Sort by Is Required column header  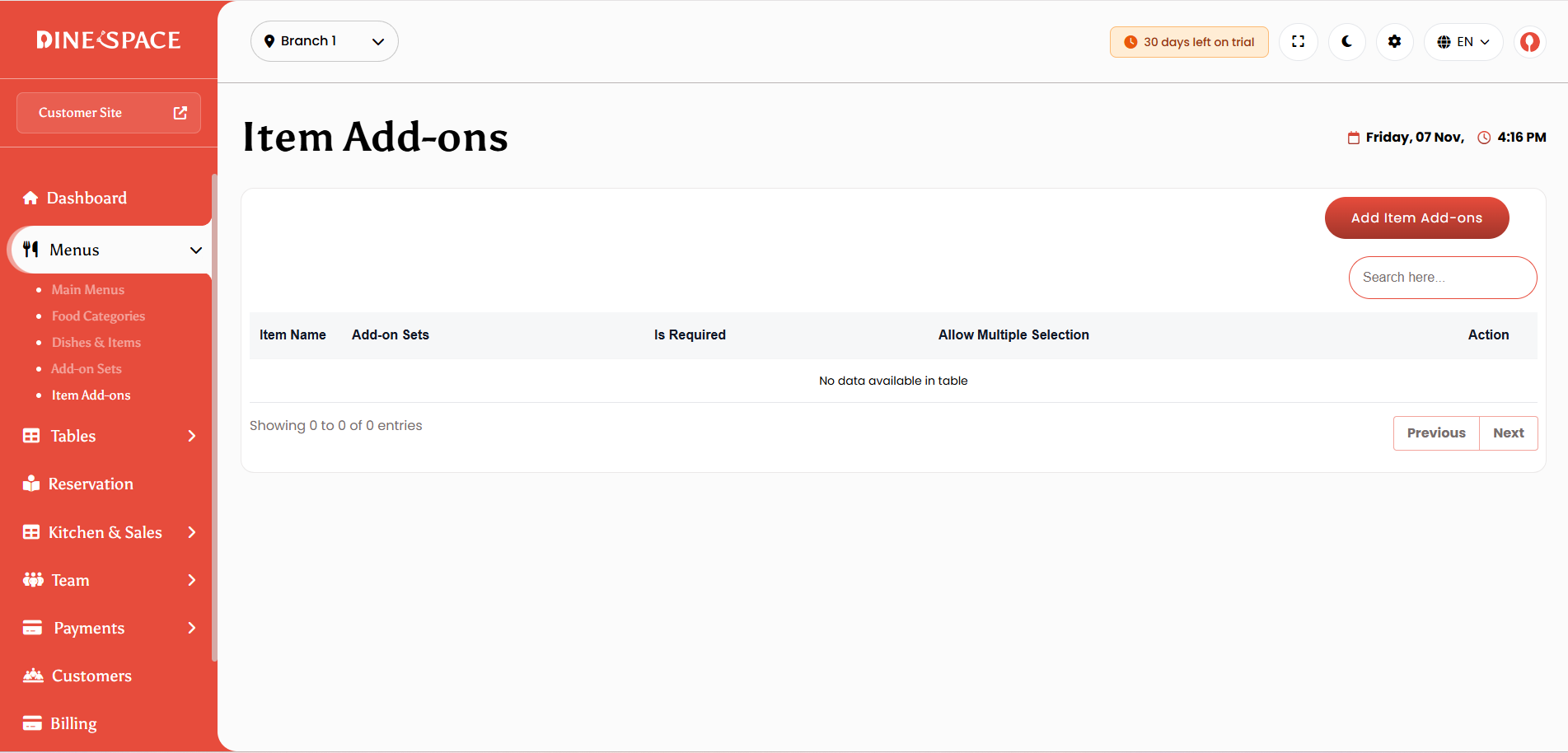point(690,334)
